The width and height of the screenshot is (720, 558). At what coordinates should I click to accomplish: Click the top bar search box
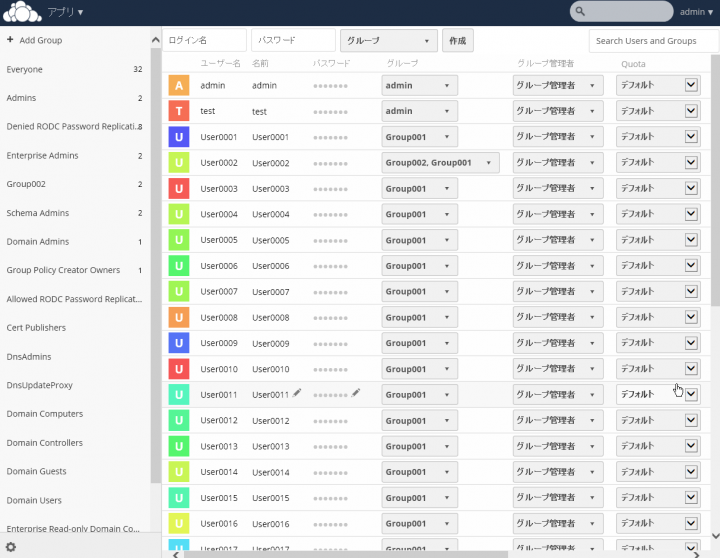[x=621, y=11]
